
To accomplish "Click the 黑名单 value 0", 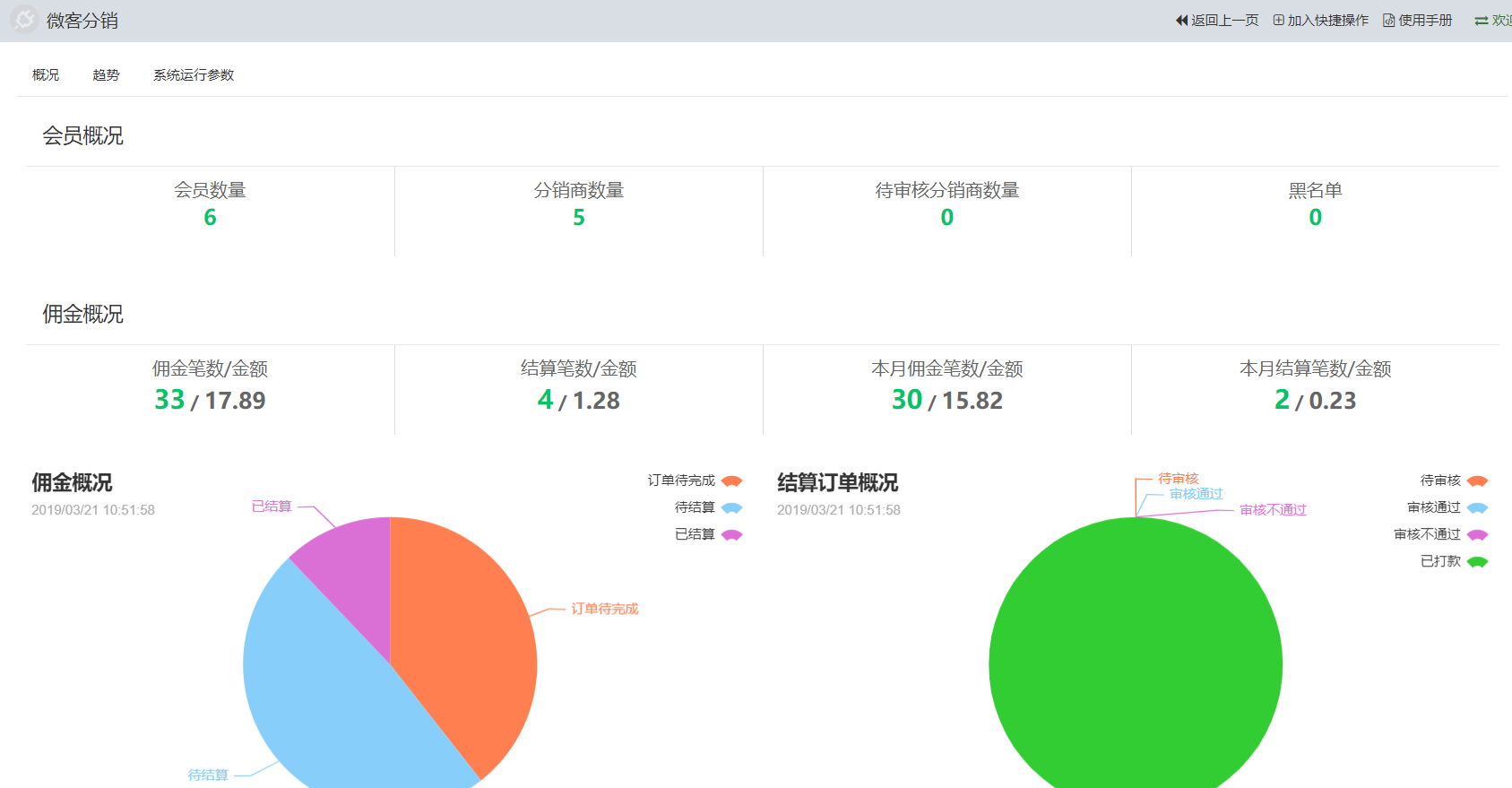I will tap(1316, 218).
